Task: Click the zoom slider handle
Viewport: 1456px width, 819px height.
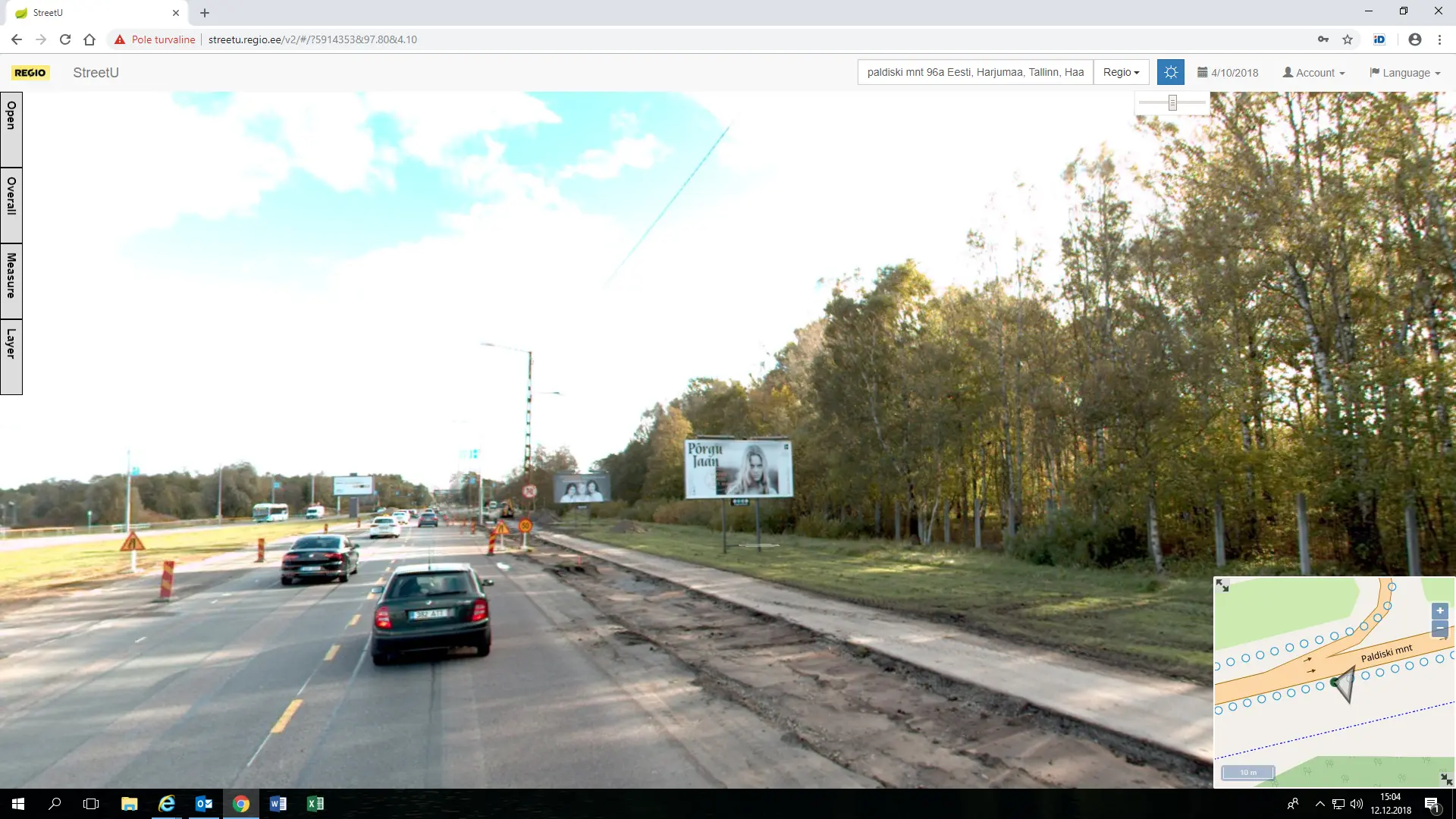Action: pyautogui.click(x=1172, y=103)
